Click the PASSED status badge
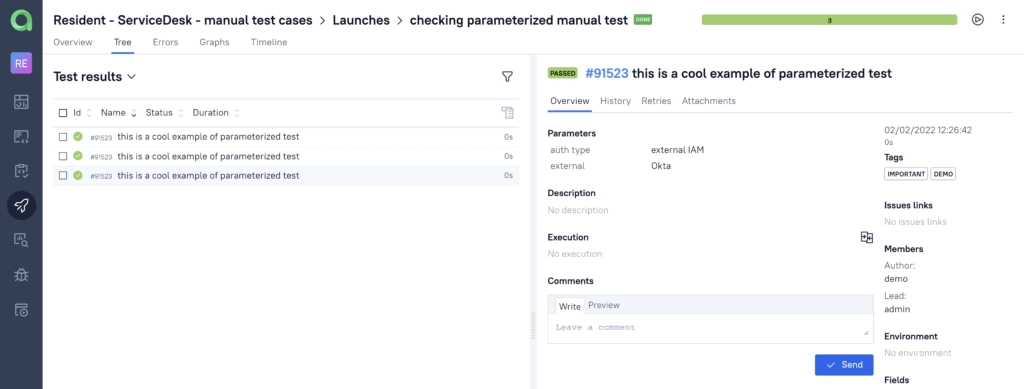Viewport: 1024px width, 389px height. (x=563, y=74)
